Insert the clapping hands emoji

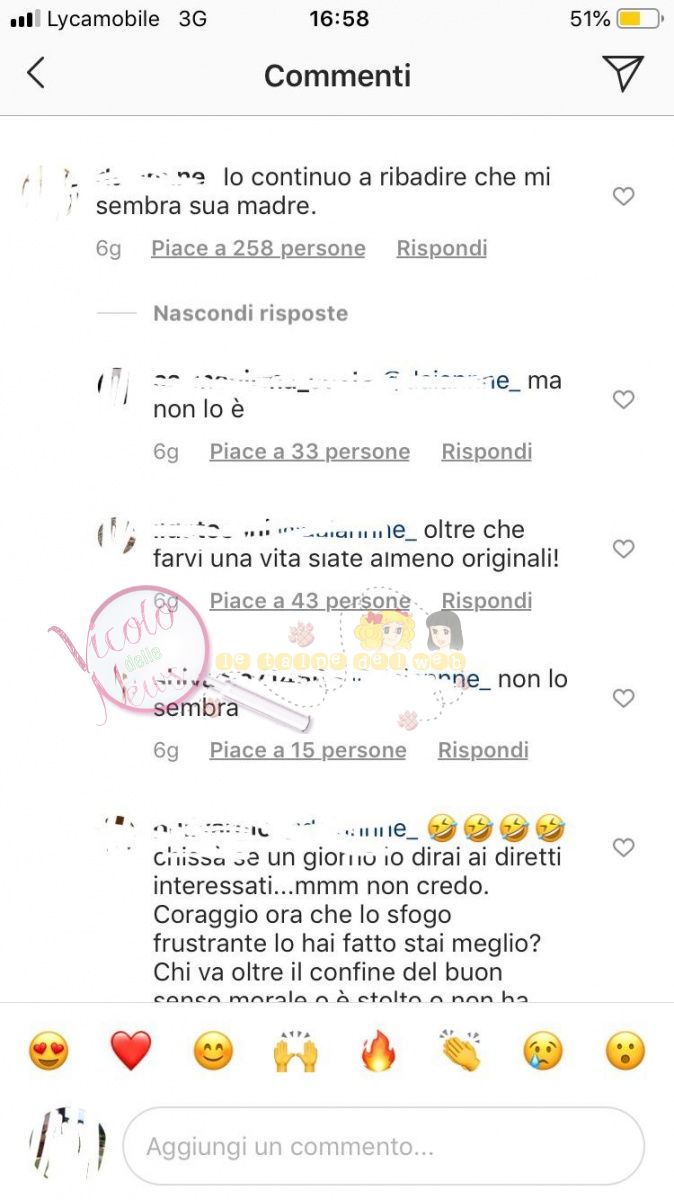pyautogui.click(x=461, y=1051)
